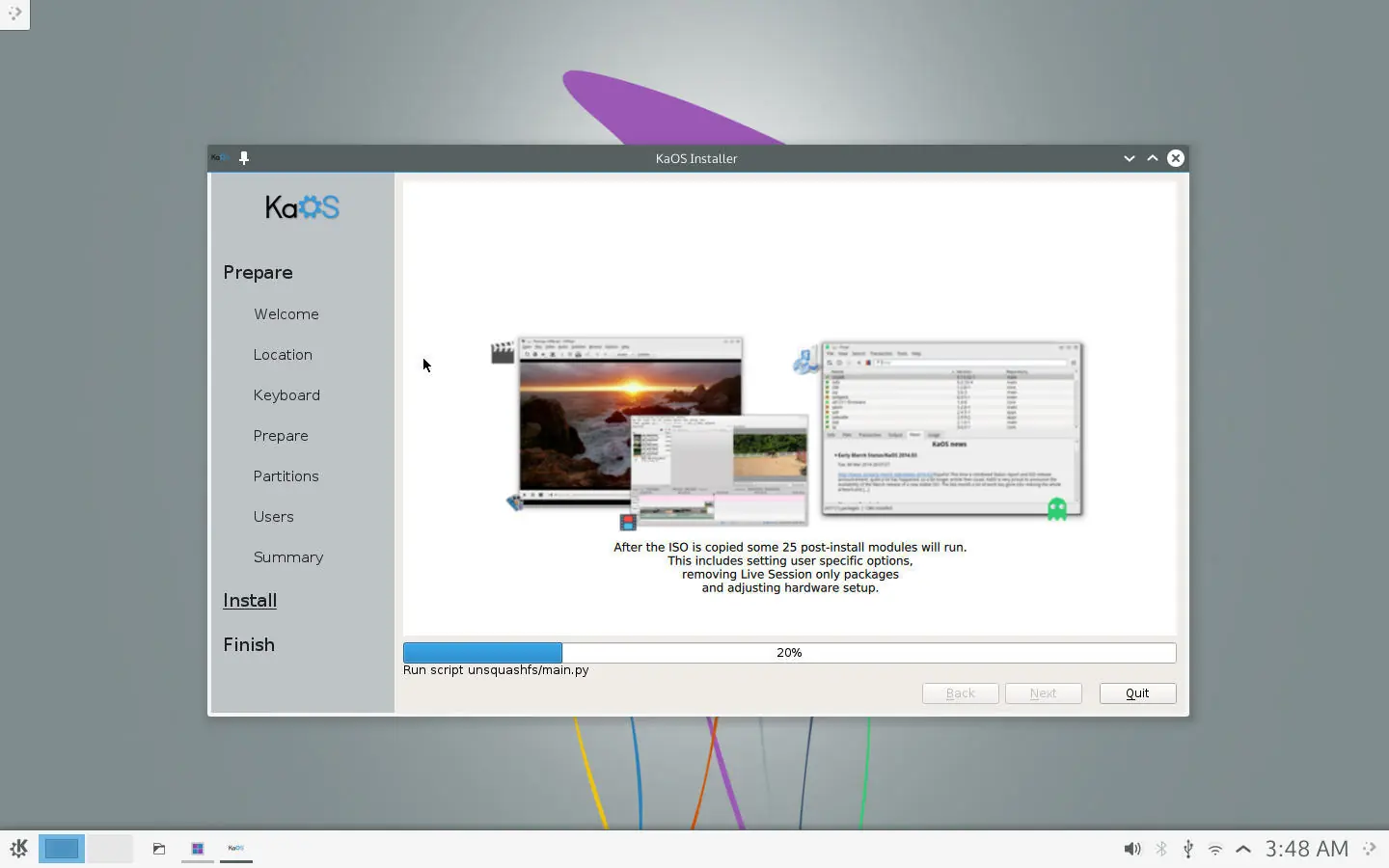Switch to the second virtual desktop in pager
Screen dimensions: 1389x868
click(110, 849)
